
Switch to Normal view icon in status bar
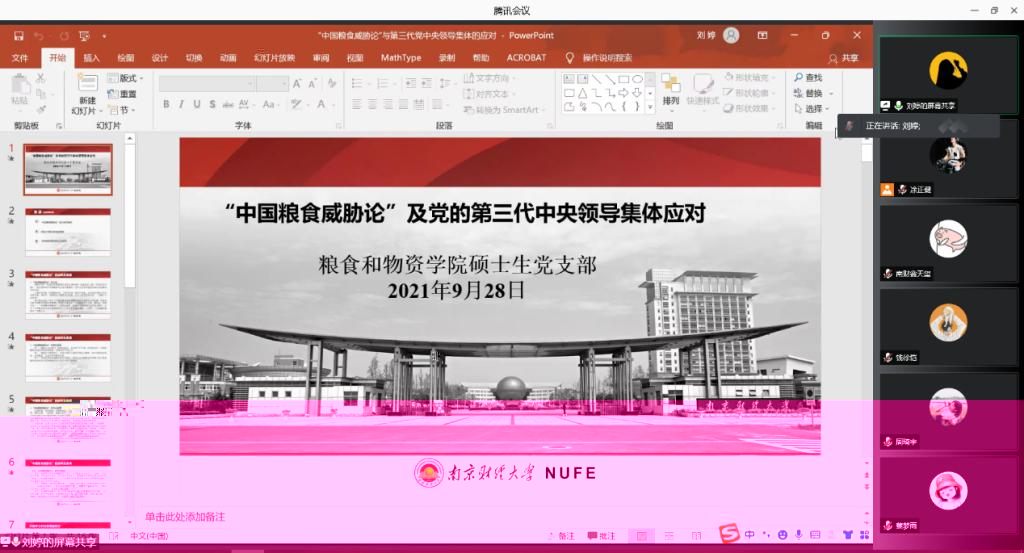coord(642,535)
